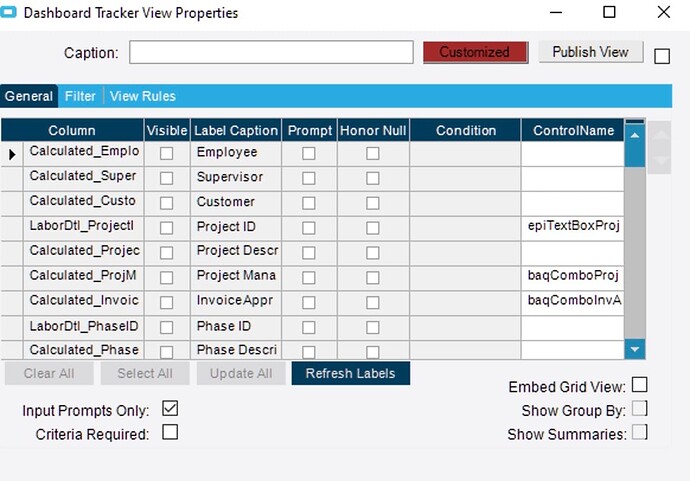Click the row selector arrow for Calculated_Emplo
Screen dimensions: 690x481
coord(13,154)
